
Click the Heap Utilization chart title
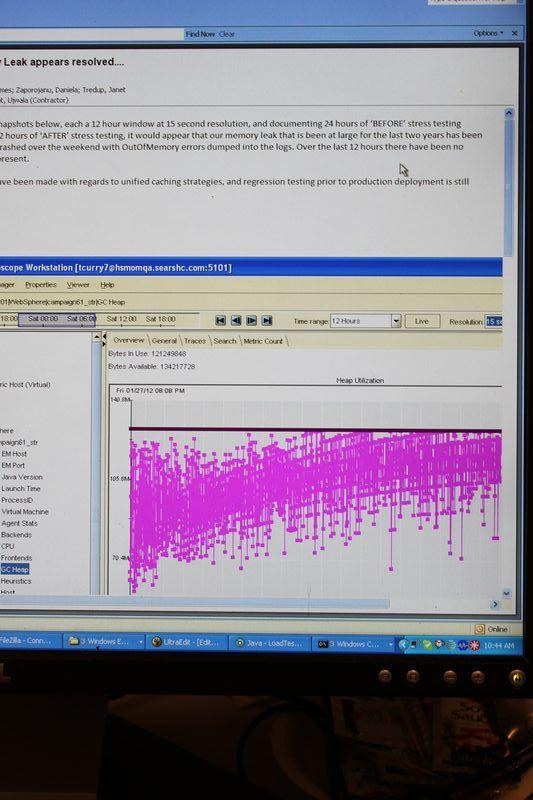[x=360, y=380]
